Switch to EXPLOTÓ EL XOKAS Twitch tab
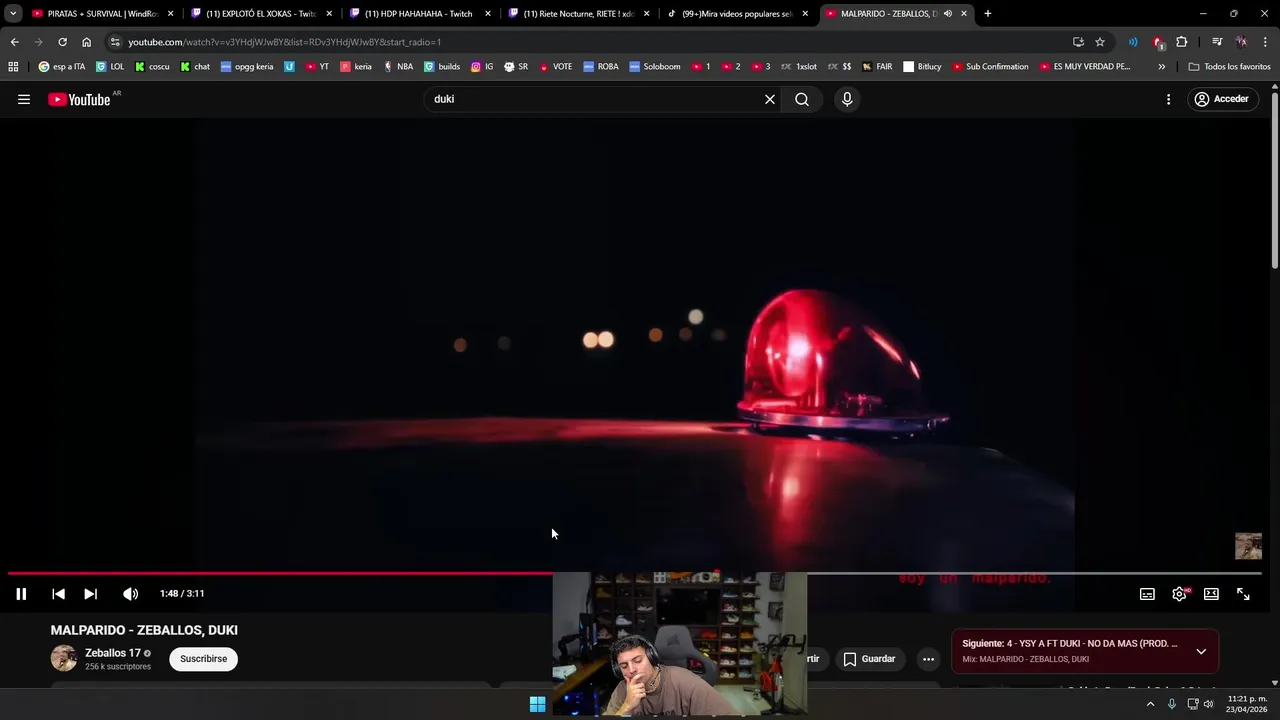 262,14
